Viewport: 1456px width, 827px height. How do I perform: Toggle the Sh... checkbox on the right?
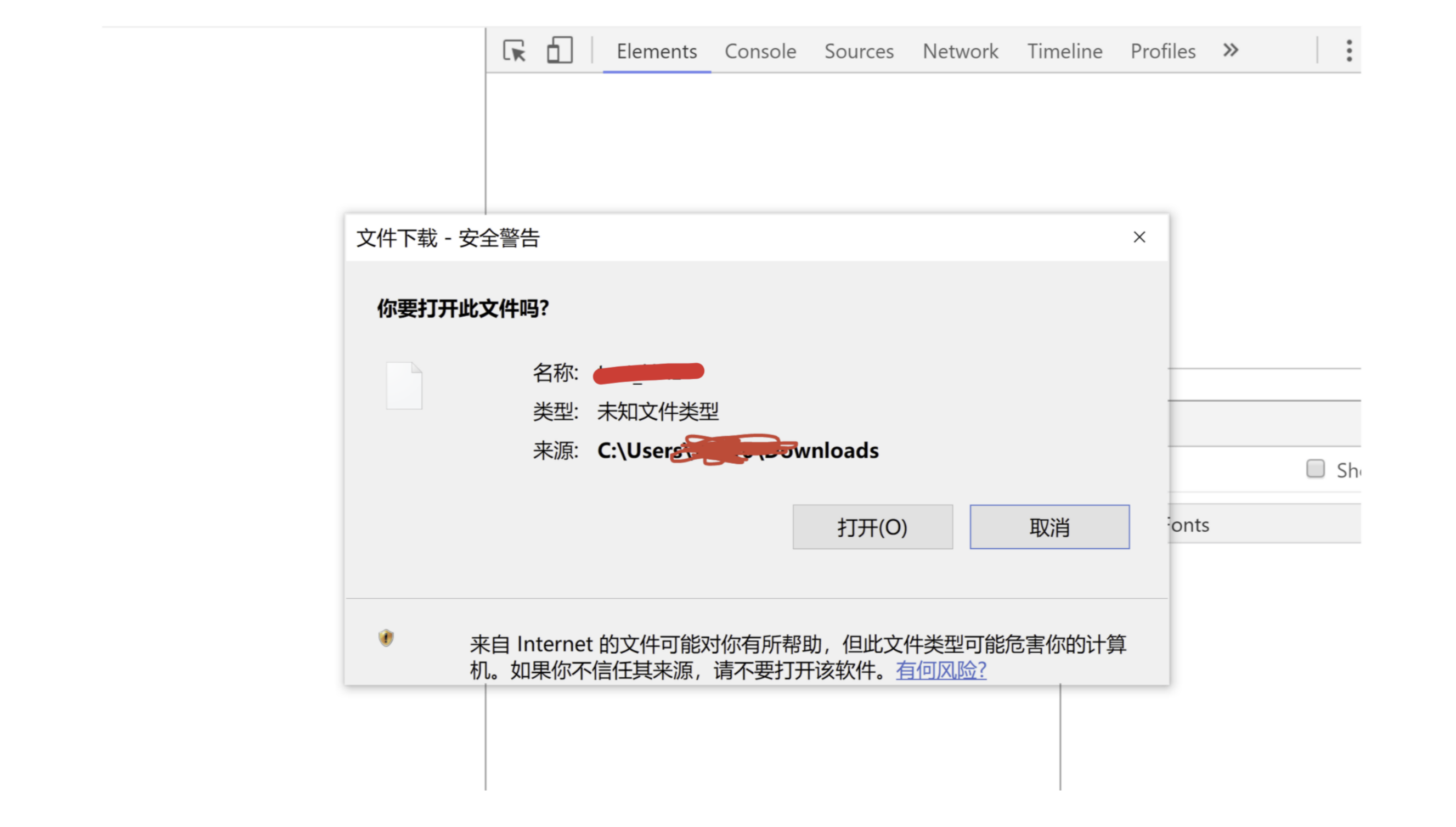click(1315, 469)
